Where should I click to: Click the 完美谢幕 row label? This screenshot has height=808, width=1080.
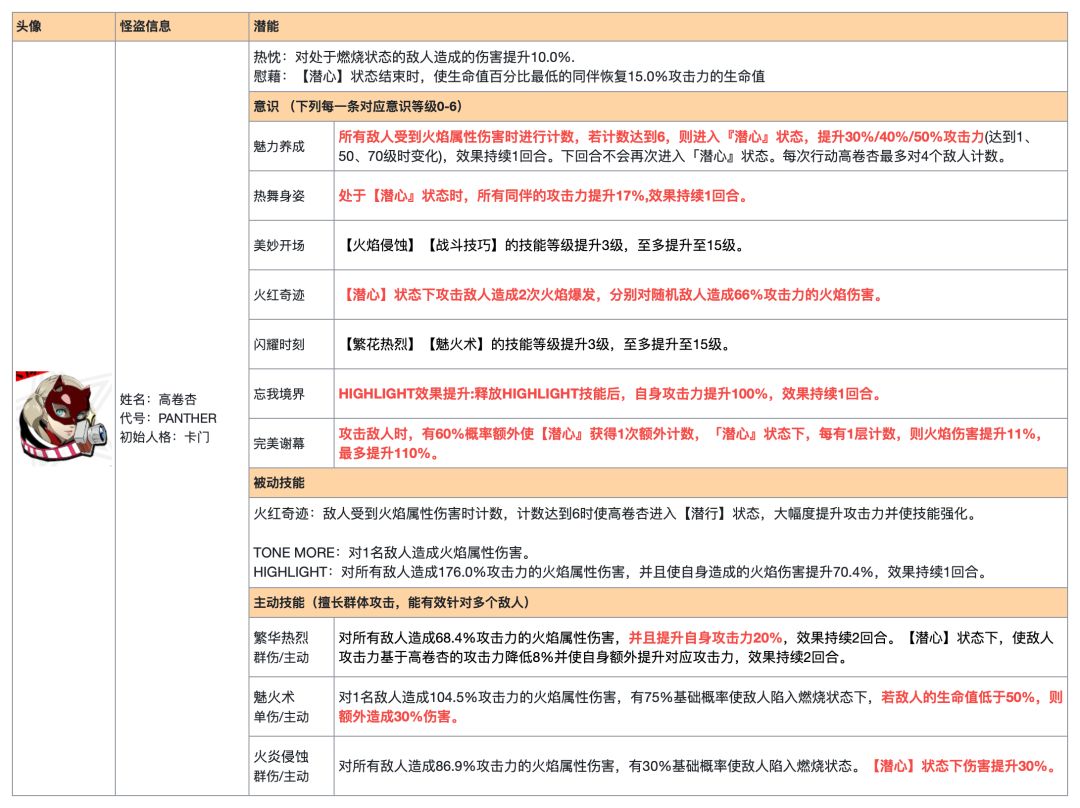[x=279, y=444]
